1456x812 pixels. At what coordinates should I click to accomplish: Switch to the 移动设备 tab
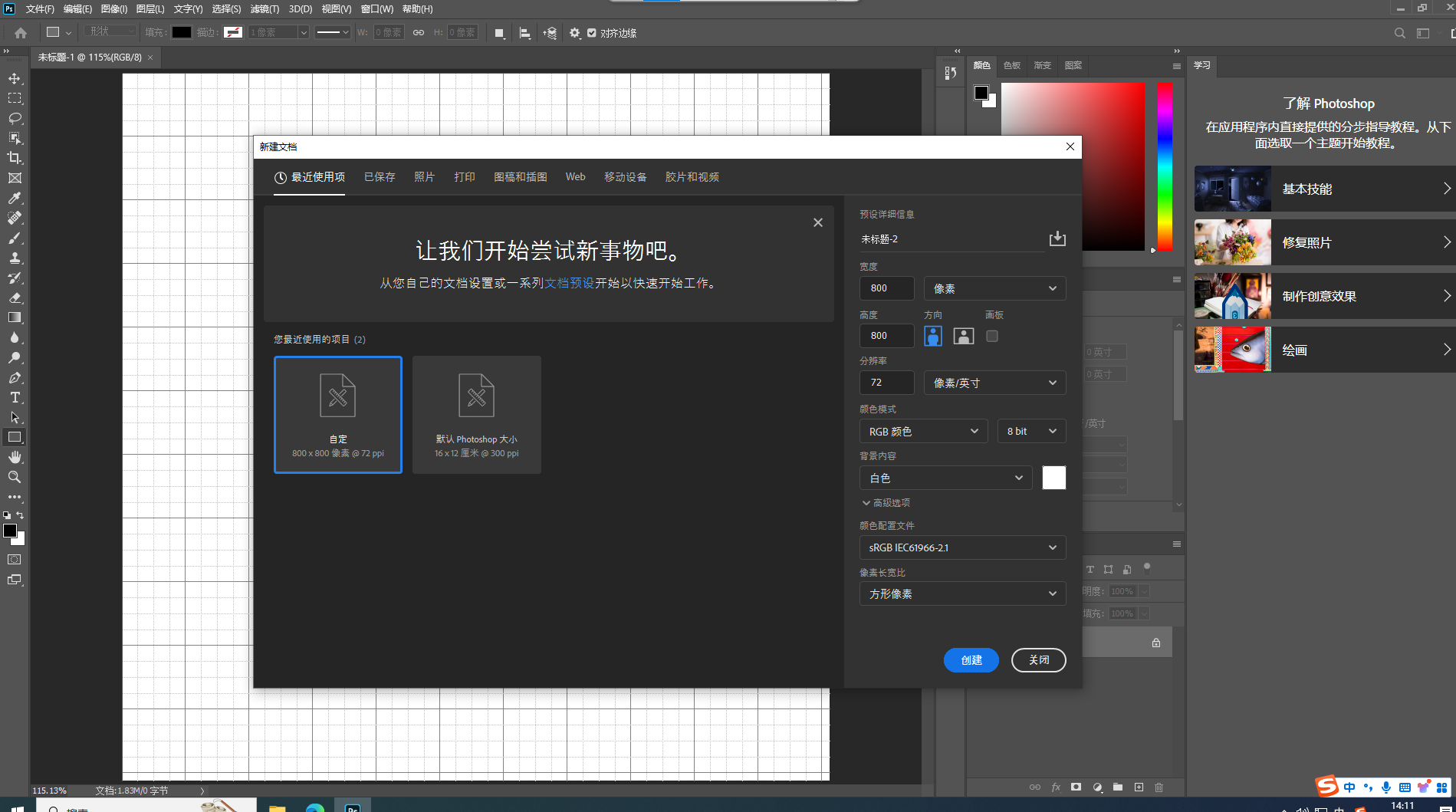click(x=626, y=177)
